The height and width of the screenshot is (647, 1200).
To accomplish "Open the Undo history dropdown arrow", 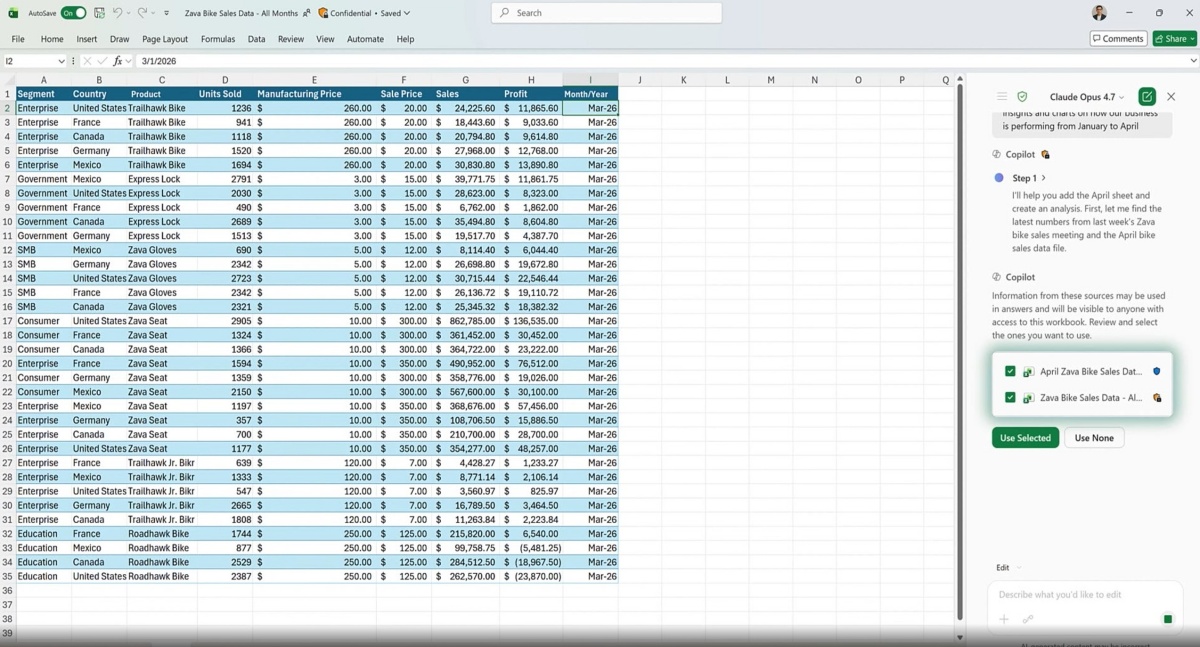I will coord(129,13).
